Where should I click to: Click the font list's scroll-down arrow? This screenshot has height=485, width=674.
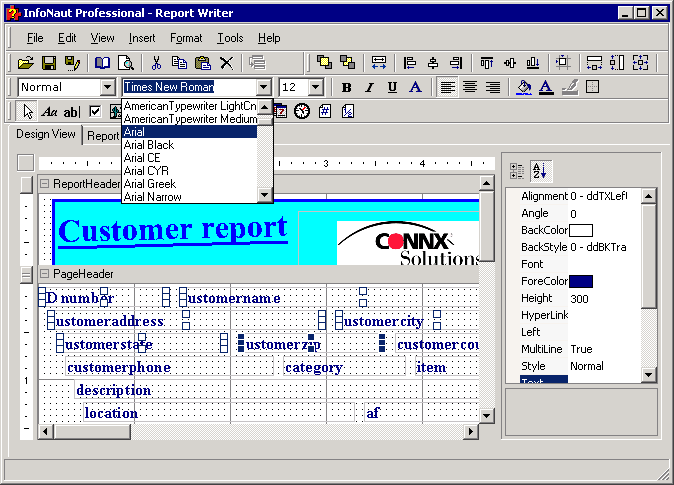tap(264, 195)
